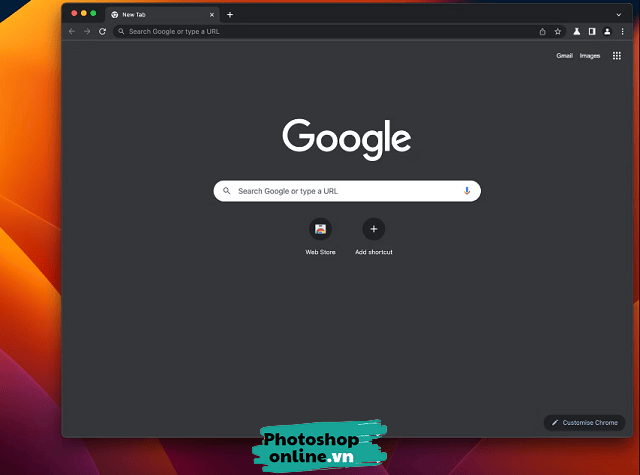Click the Google logo
This screenshot has width=640, height=475.
(347, 139)
